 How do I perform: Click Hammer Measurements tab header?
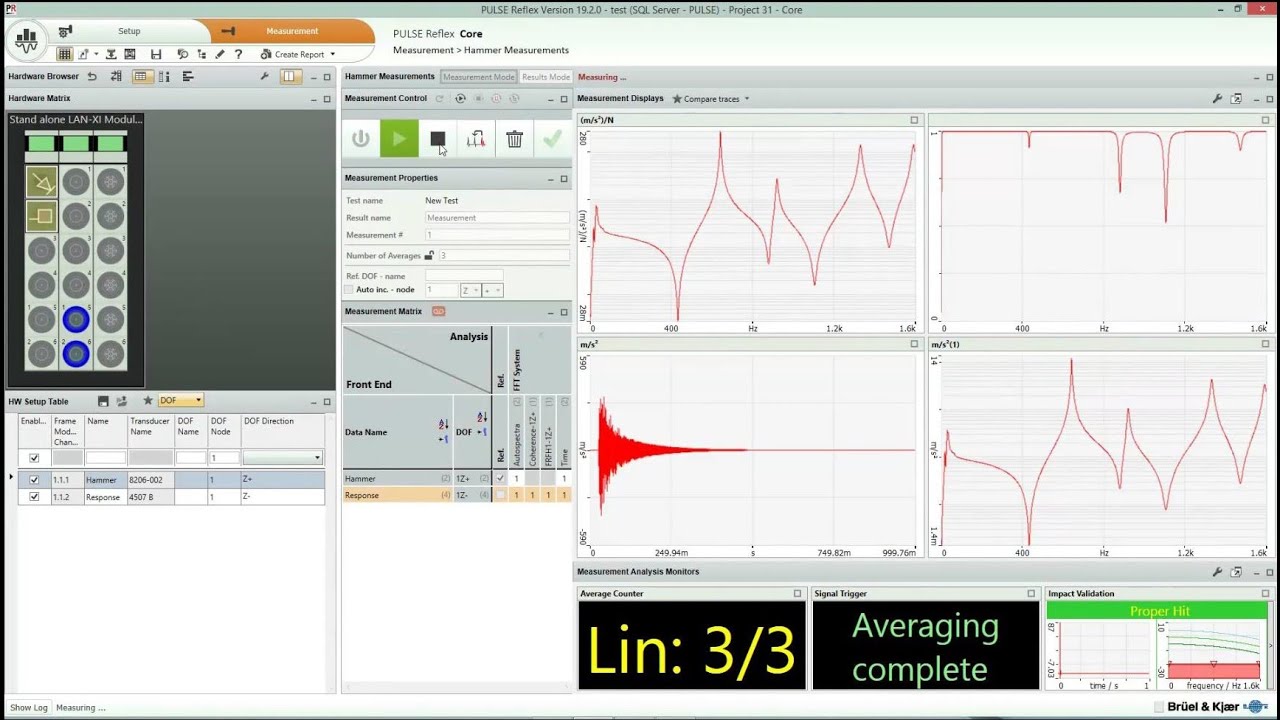tap(390, 76)
